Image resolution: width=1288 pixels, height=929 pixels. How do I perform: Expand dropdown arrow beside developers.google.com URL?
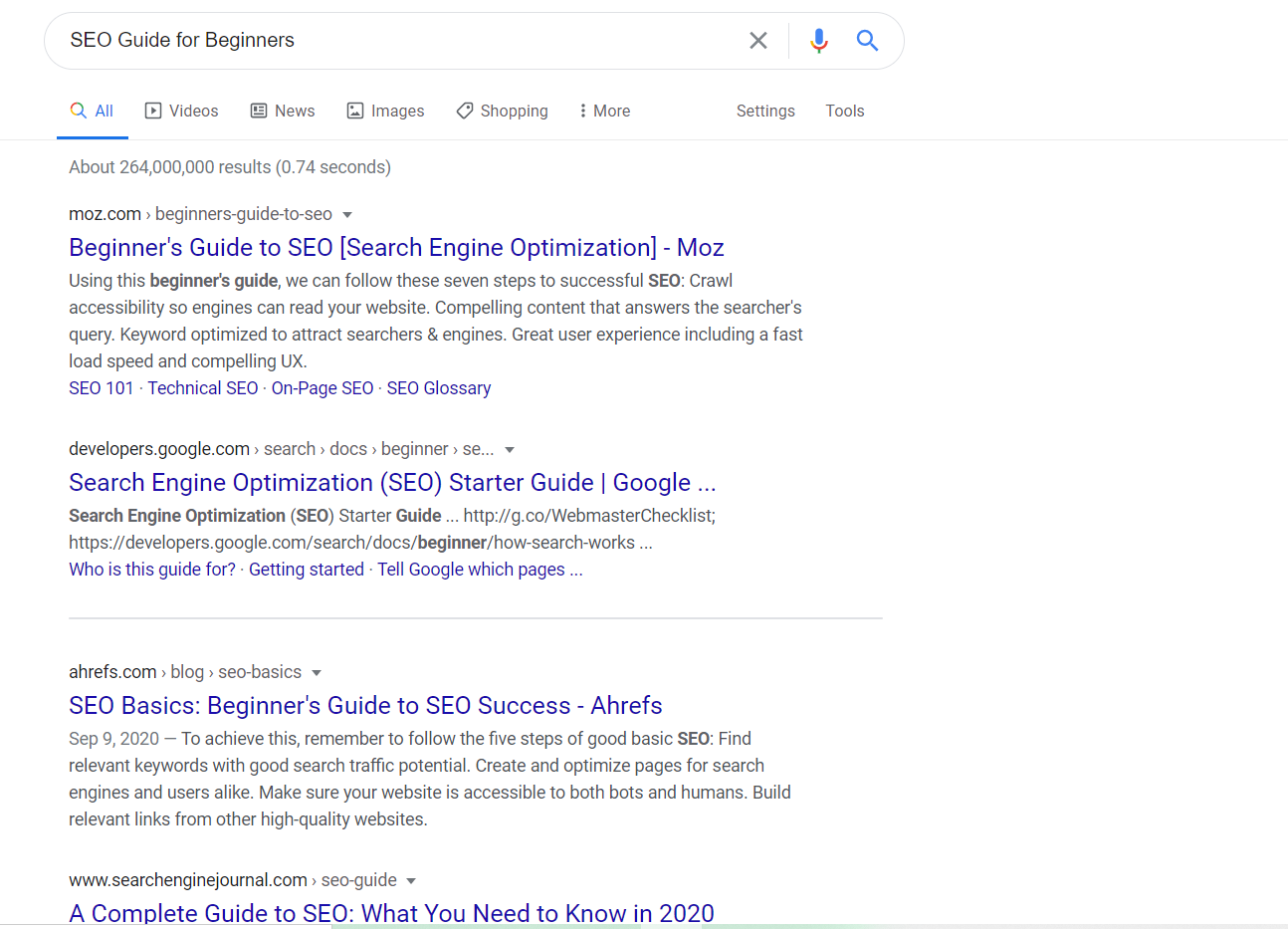[510, 450]
